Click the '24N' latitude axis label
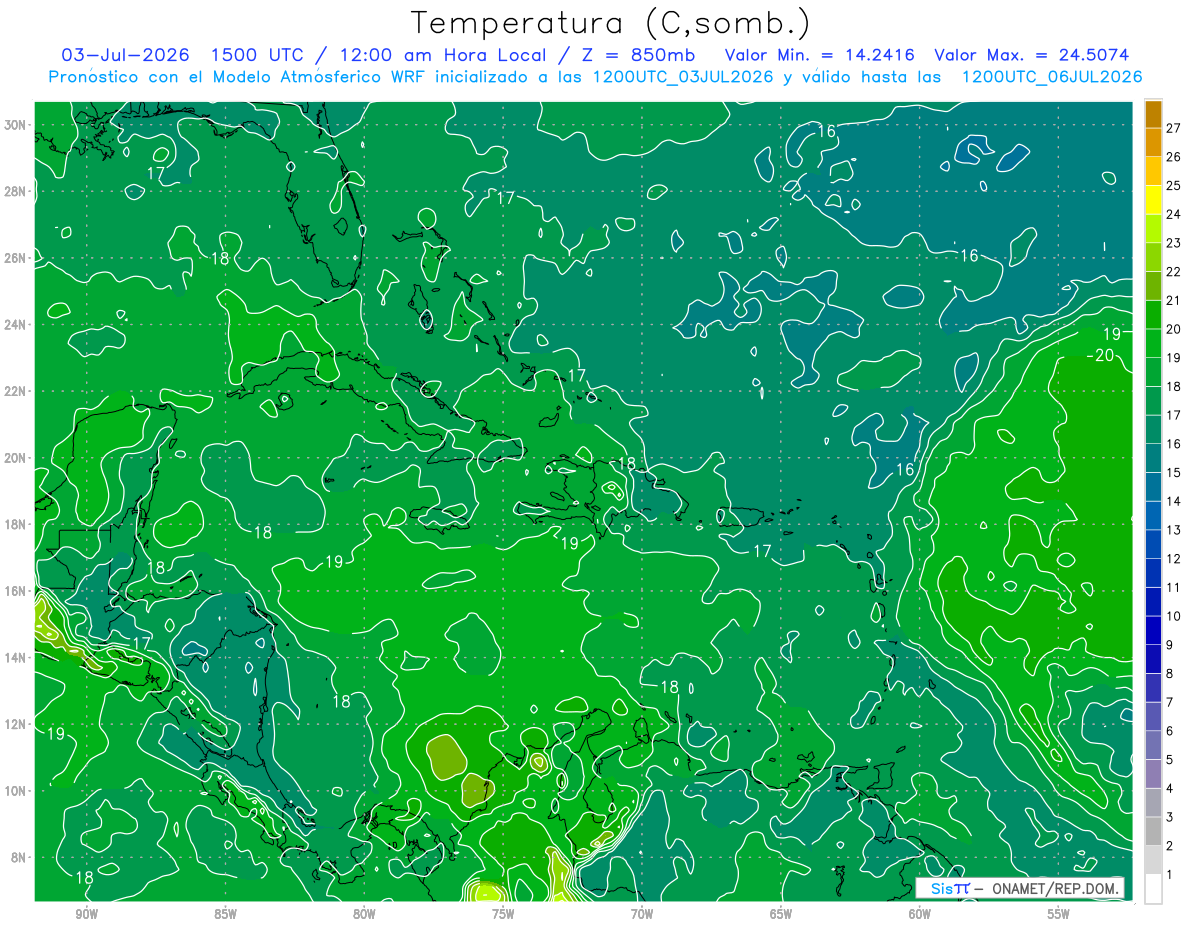Image resolution: width=1200 pixels, height=927 pixels. point(16,325)
